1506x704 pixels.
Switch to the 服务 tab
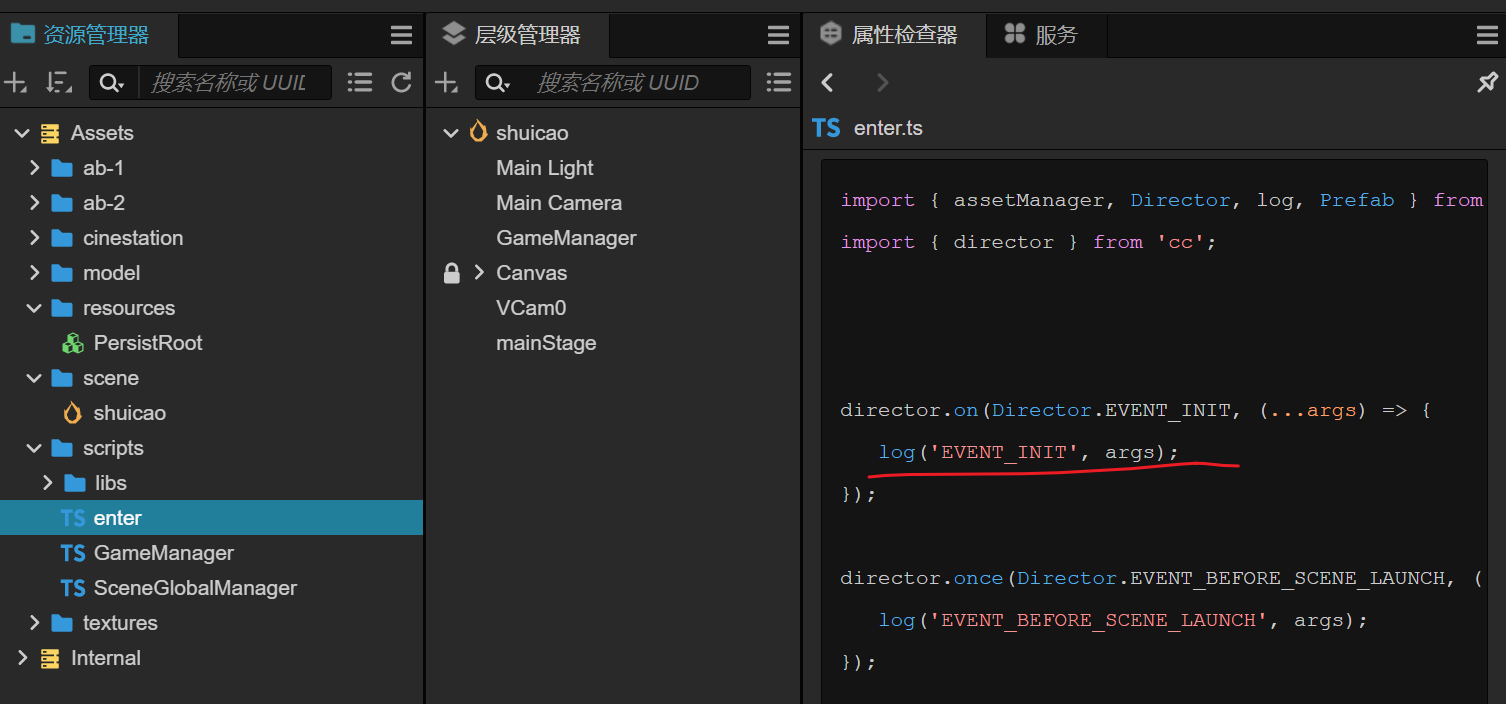[1043, 36]
